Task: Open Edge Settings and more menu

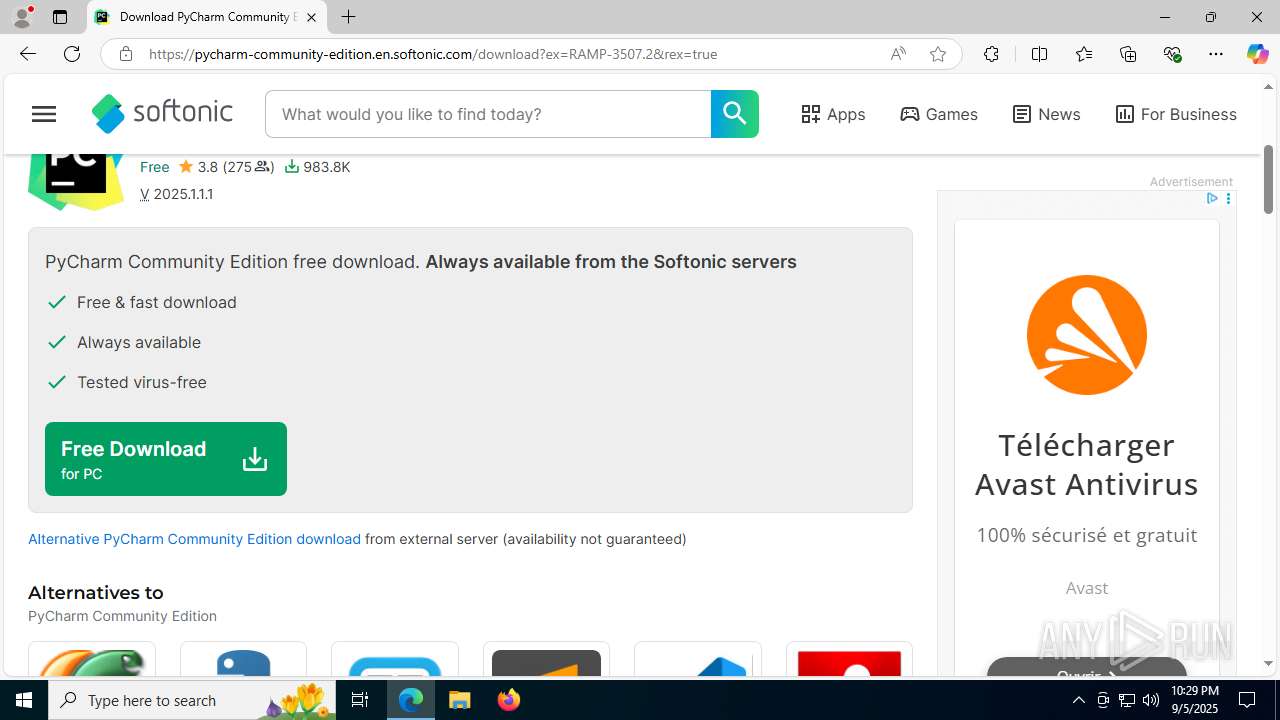Action: coord(1216,54)
